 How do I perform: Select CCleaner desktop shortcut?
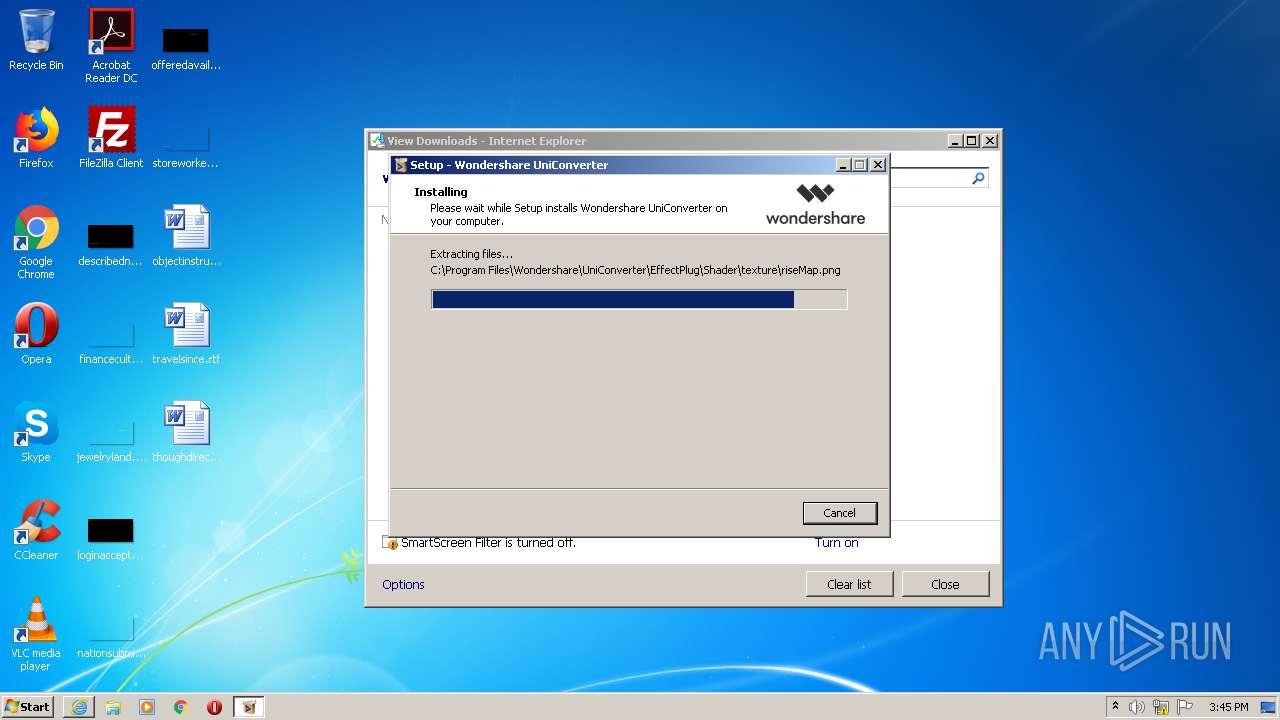[36, 530]
